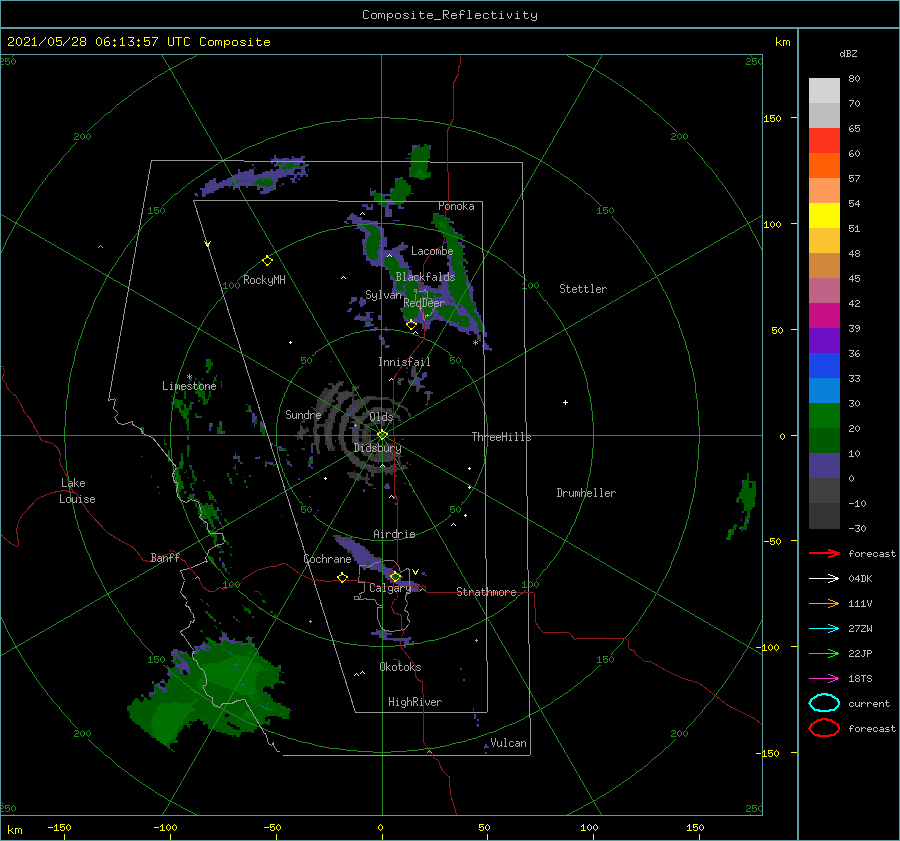
Task: Click the red forecast ellipse legend icon
Action: [824, 728]
